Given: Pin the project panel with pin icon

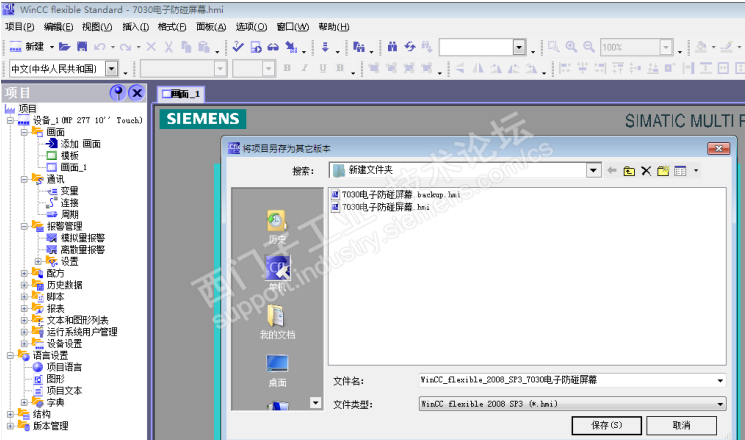Looking at the screenshot, I should click(x=117, y=93).
